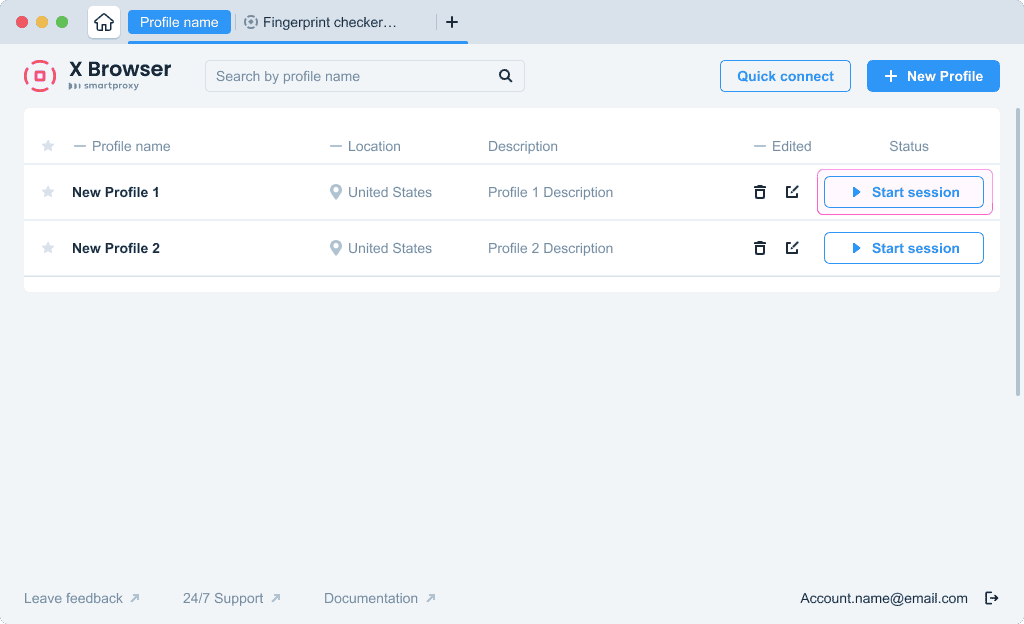Click the magnifier search icon
The width and height of the screenshot is (1024, 624).
(505, 76)
